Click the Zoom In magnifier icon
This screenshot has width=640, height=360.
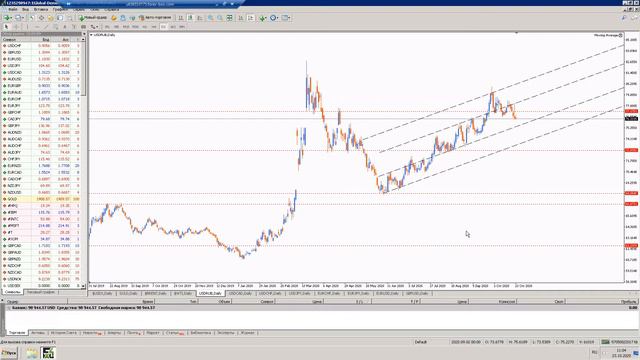pos(210,18)
